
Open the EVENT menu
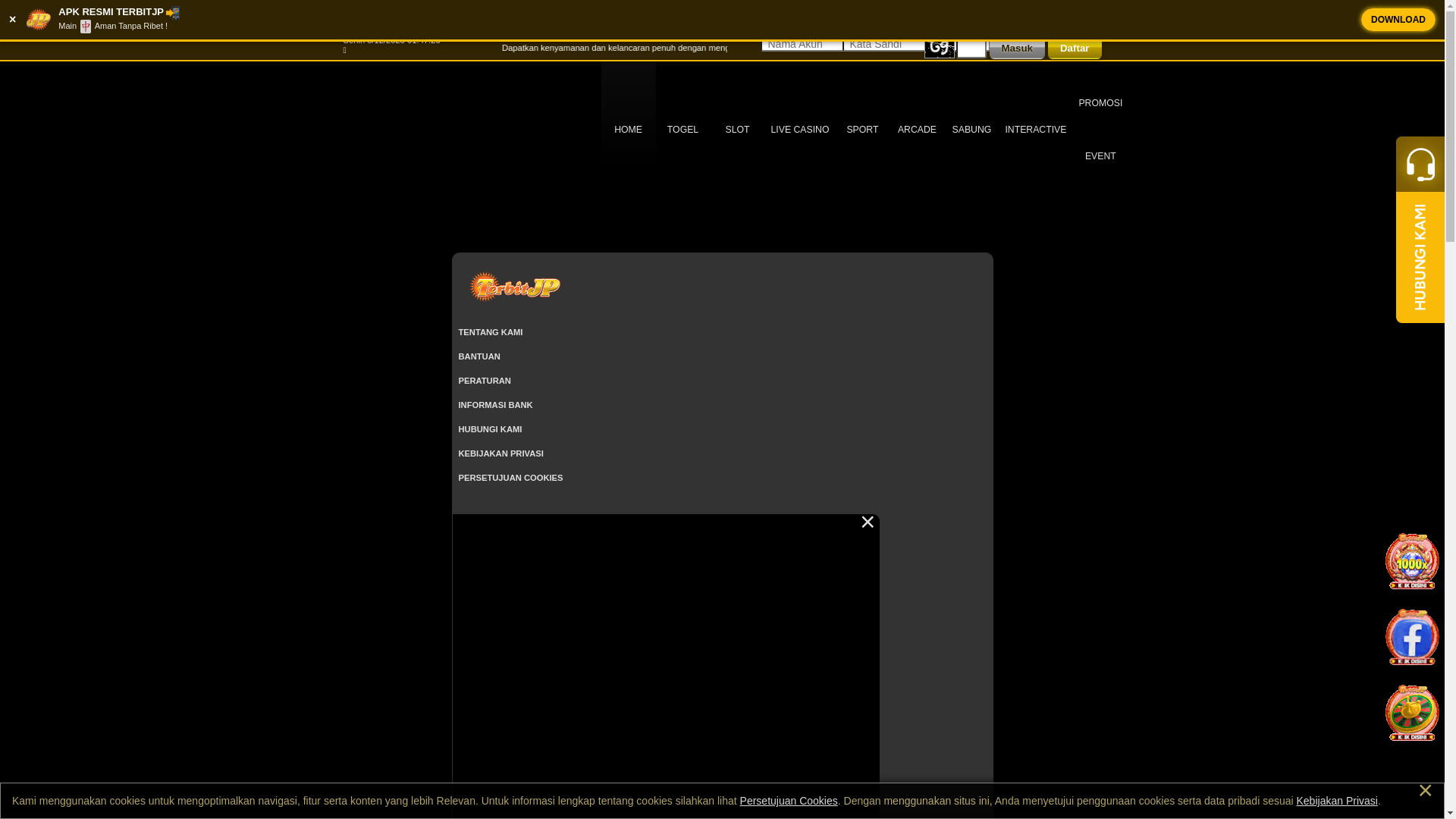coord(1100,156)
